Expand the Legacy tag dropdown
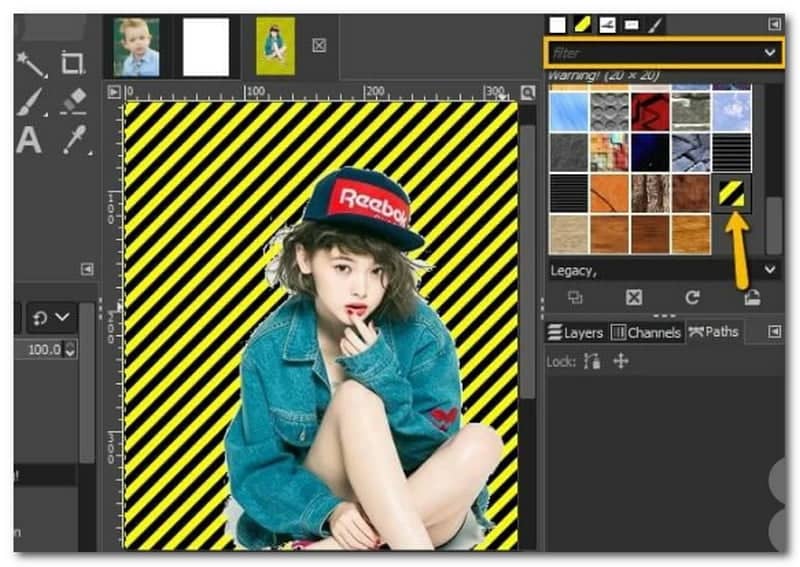The width and height of the screenshot is (800, 567). point(769,270)
